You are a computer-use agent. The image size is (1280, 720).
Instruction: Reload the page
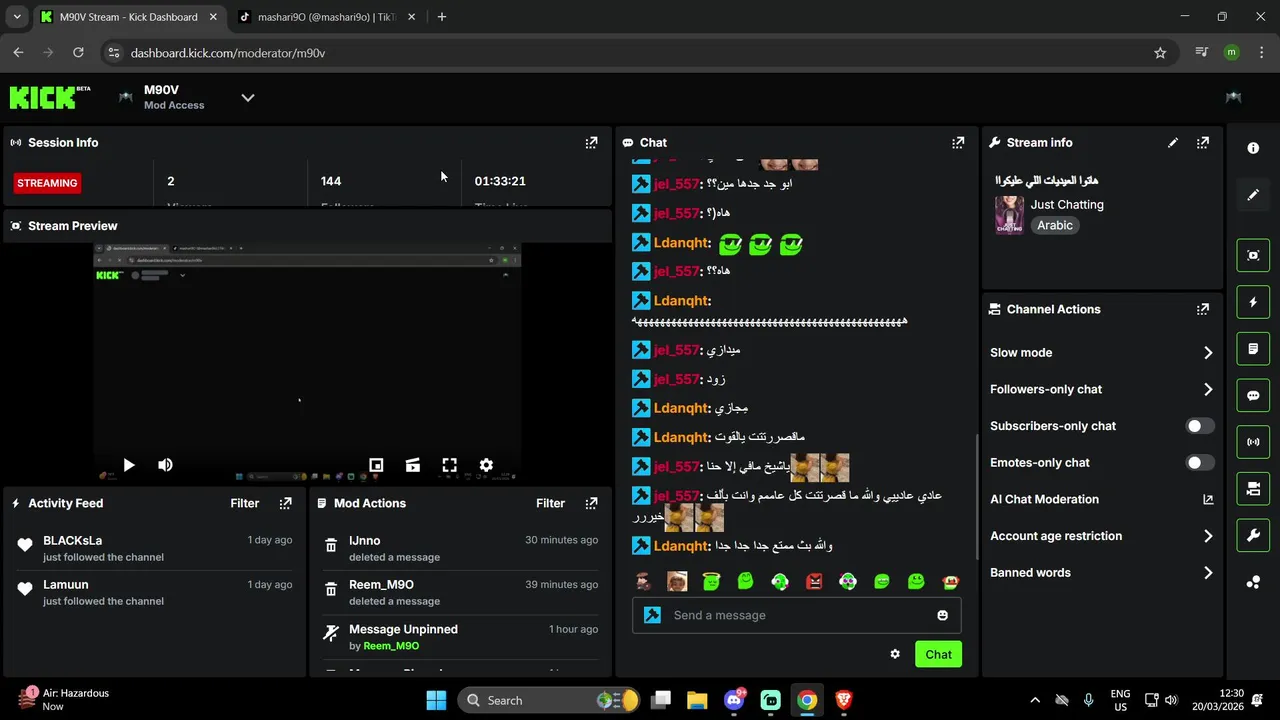(78, 53)
